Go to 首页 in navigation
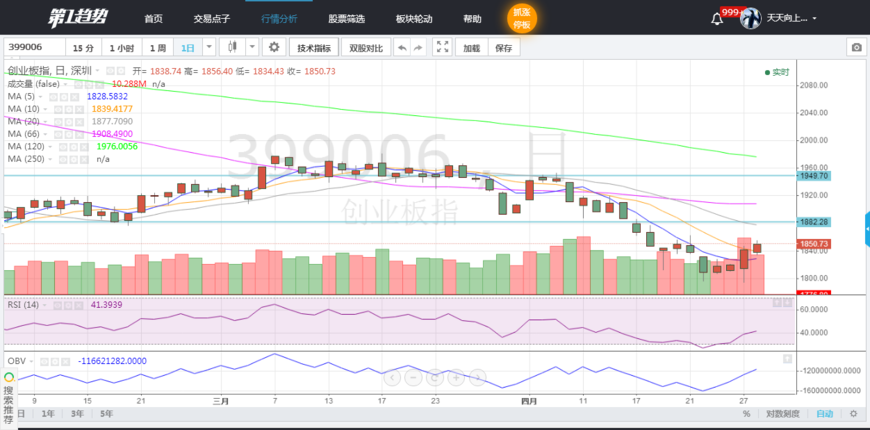This screenshot has height=430, width=870. pos(153,19)
